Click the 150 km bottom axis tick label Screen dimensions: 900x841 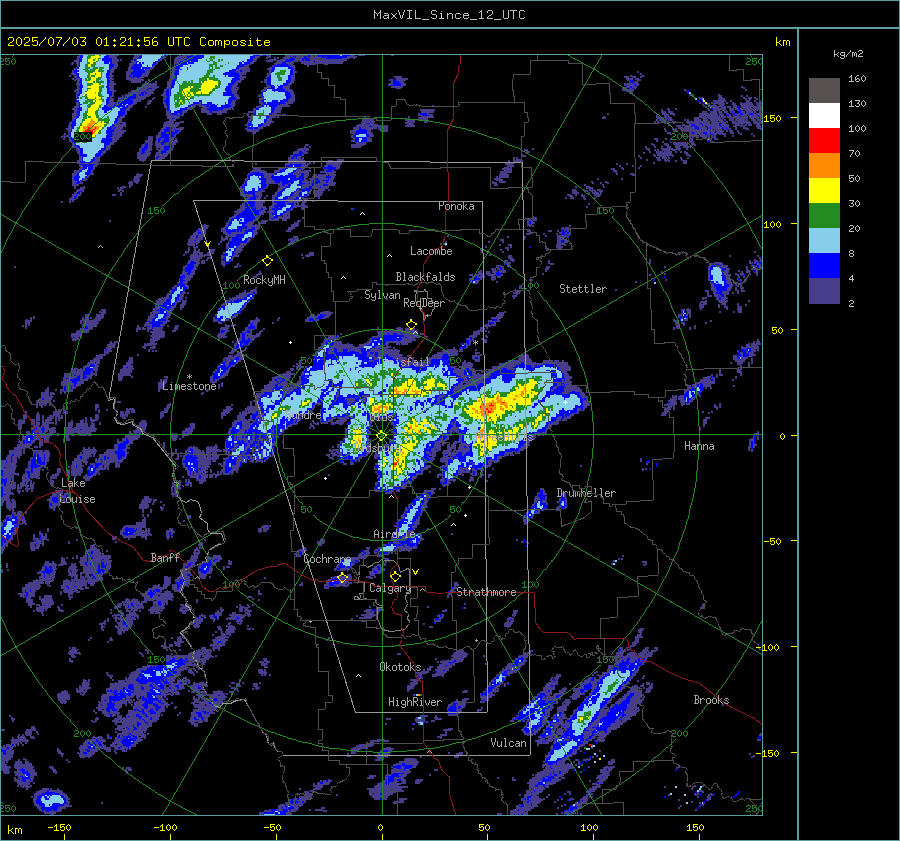695,827
